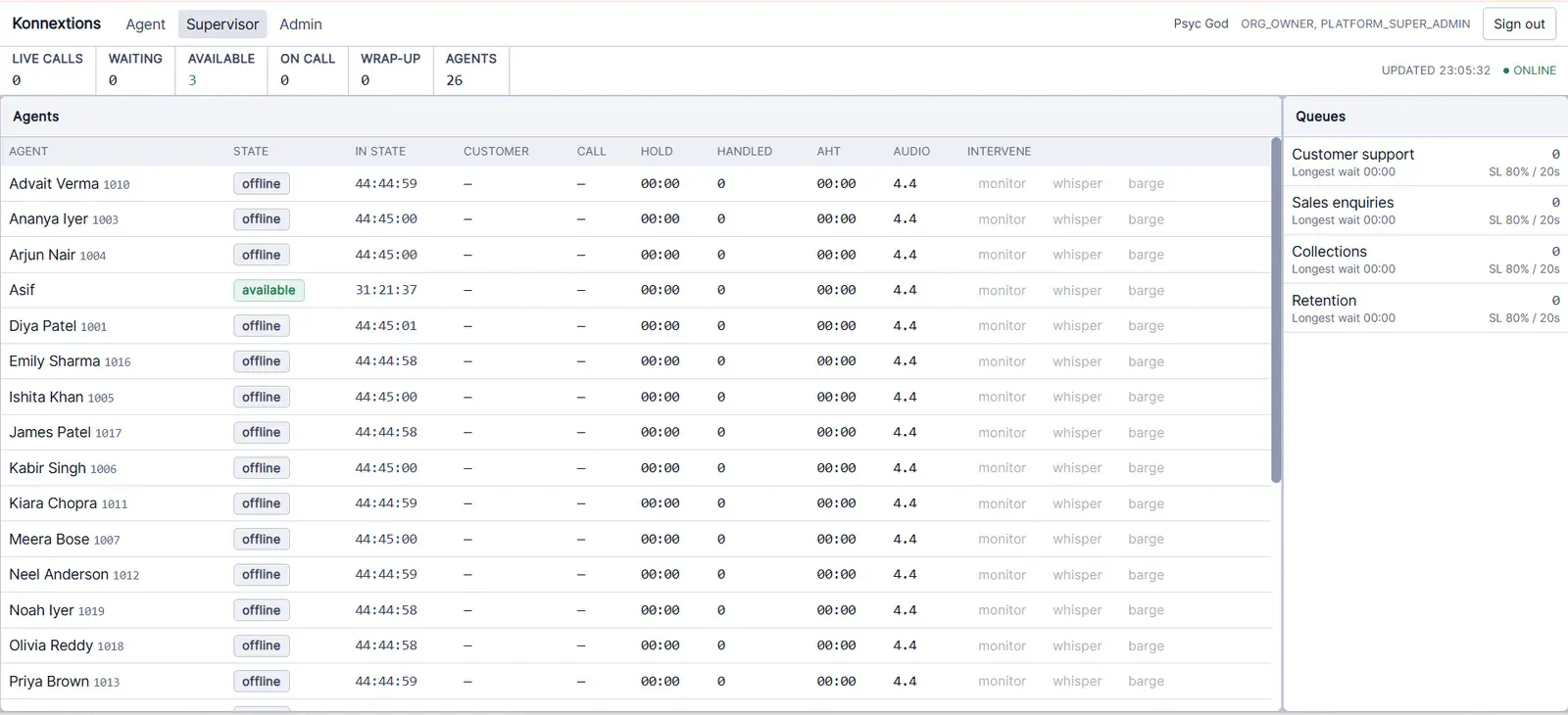Click monitor for Advait Verma
This screenshot has width=1568, height=715.
[x=1002, y=184]
